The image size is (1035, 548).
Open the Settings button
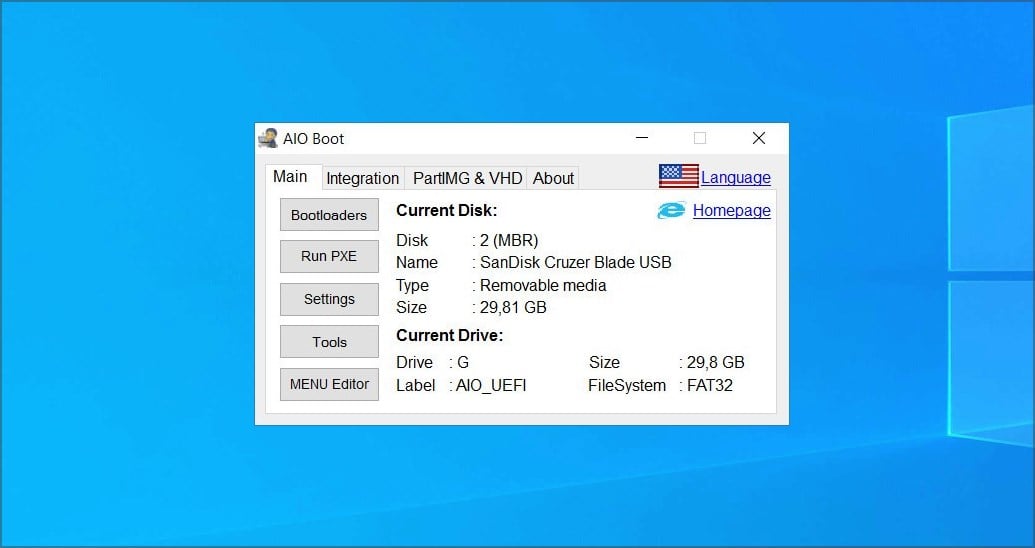click(329, 299)
